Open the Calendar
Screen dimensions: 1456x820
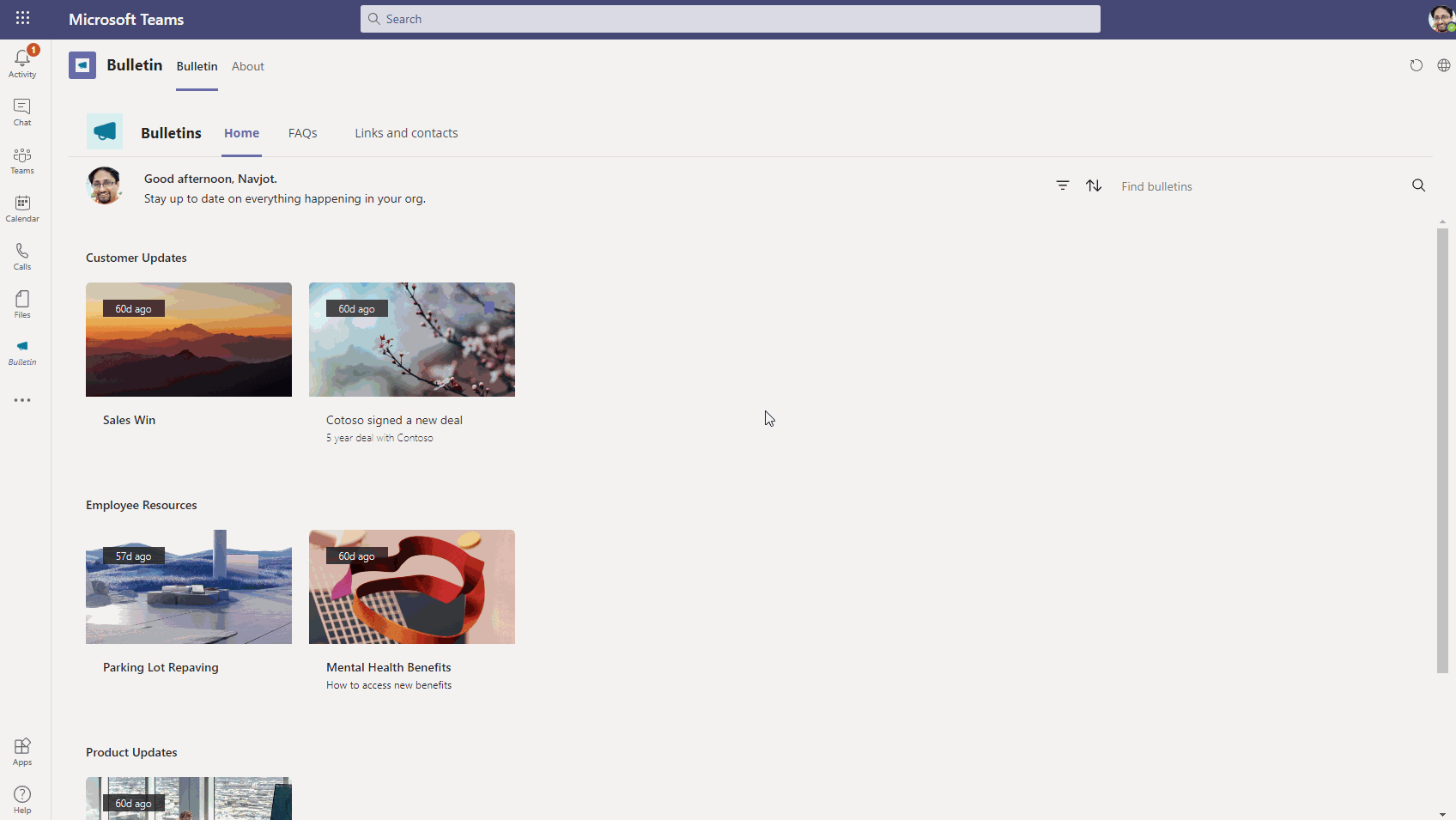(21, 206)
